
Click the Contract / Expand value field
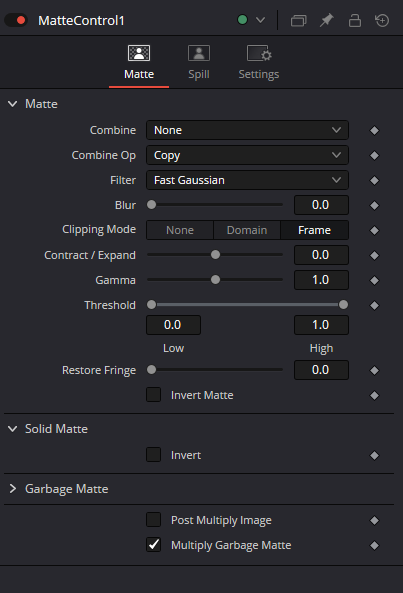pos(321,255)
